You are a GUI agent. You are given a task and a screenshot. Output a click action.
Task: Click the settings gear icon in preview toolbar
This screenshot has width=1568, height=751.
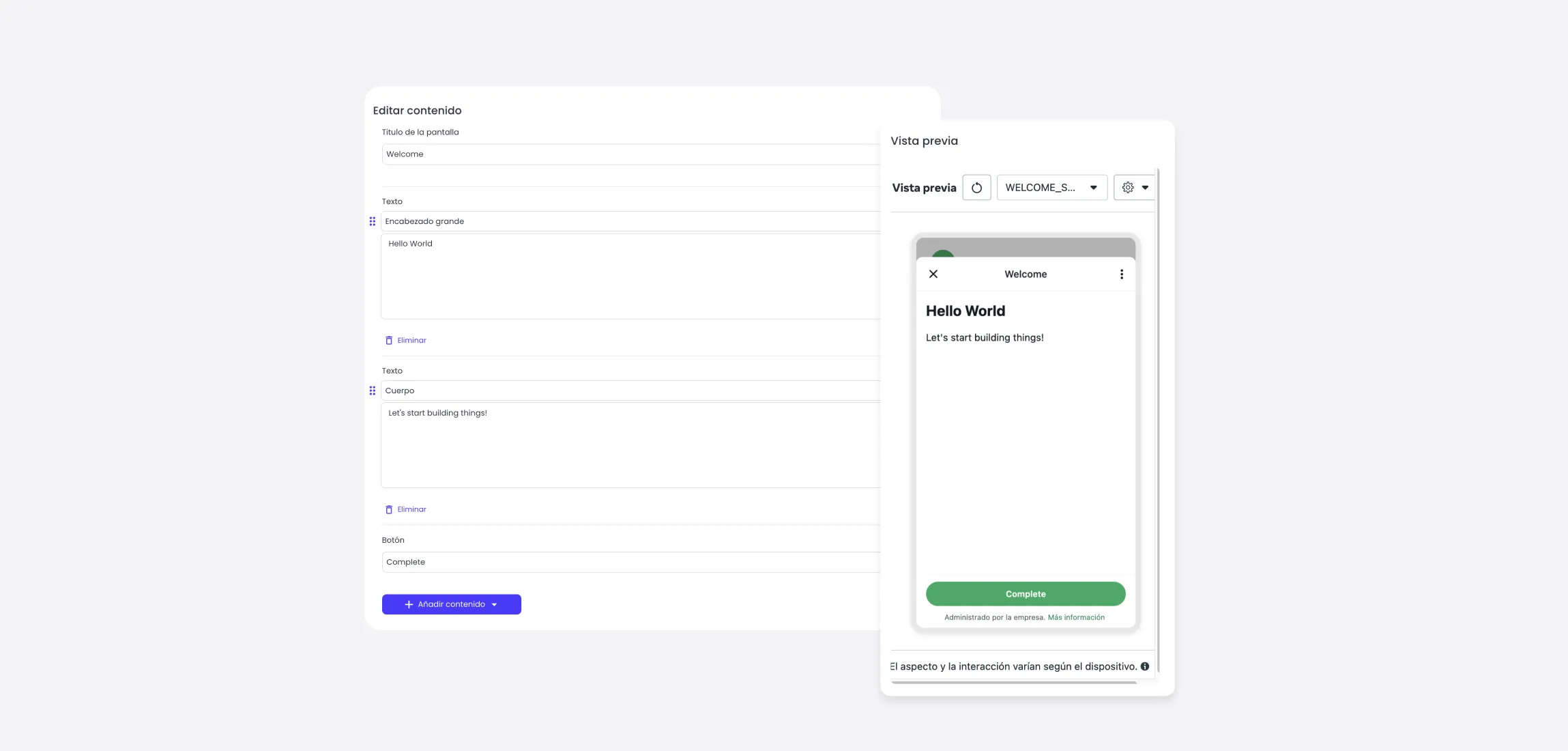(x=1128, y=187)
